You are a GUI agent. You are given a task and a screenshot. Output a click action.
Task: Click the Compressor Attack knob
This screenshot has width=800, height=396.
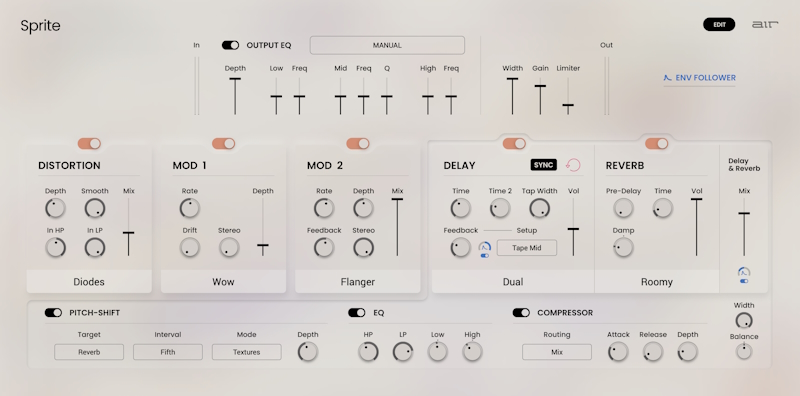click(618, 352)
